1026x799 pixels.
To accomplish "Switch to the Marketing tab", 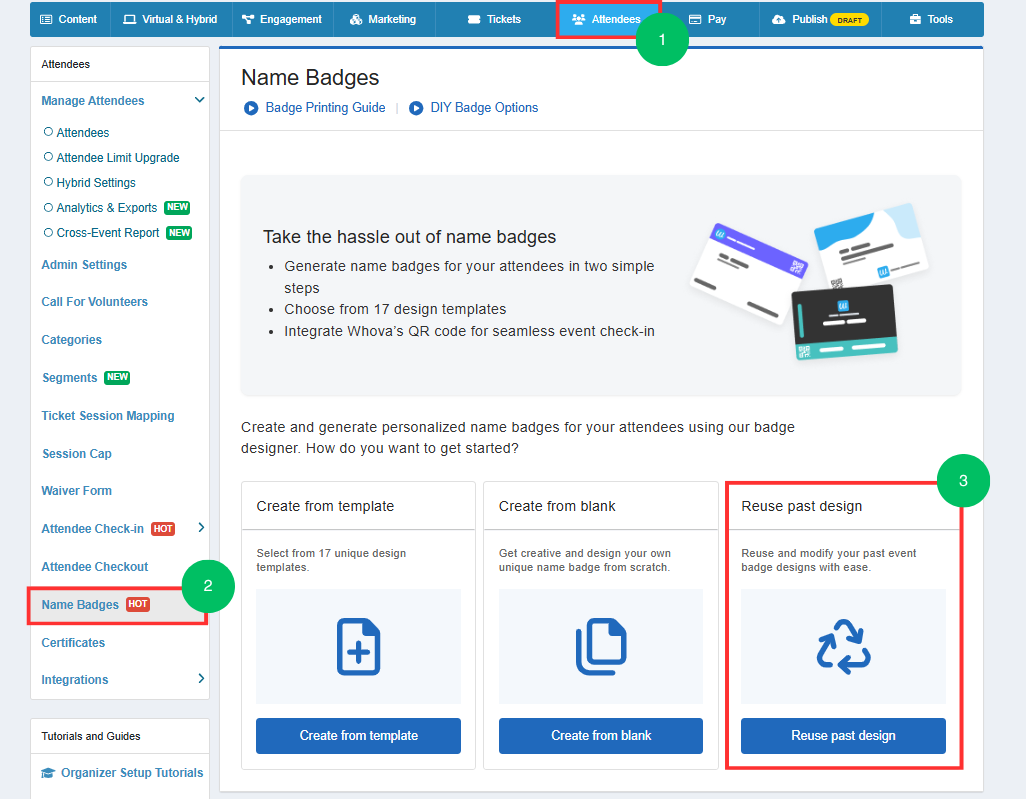I will pyautogui.click(x=383, y=20).
